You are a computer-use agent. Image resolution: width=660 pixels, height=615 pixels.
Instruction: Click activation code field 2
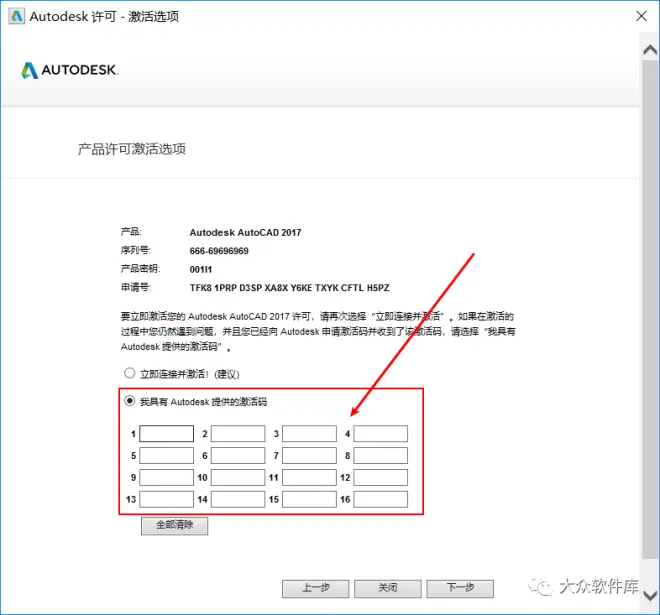(238, 434)
